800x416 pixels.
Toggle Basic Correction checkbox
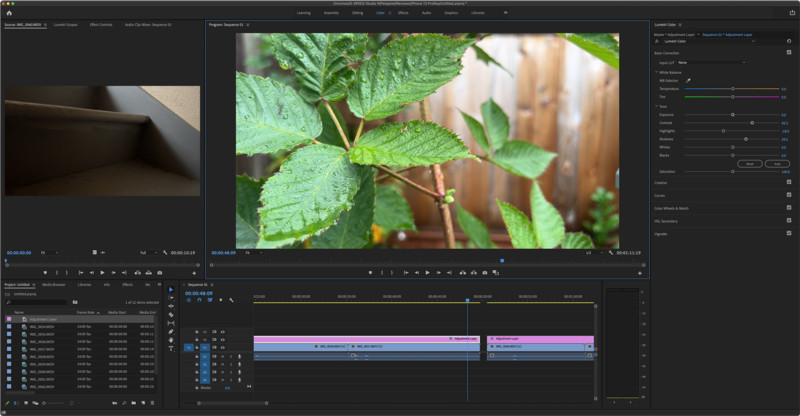tap(789, 53)
